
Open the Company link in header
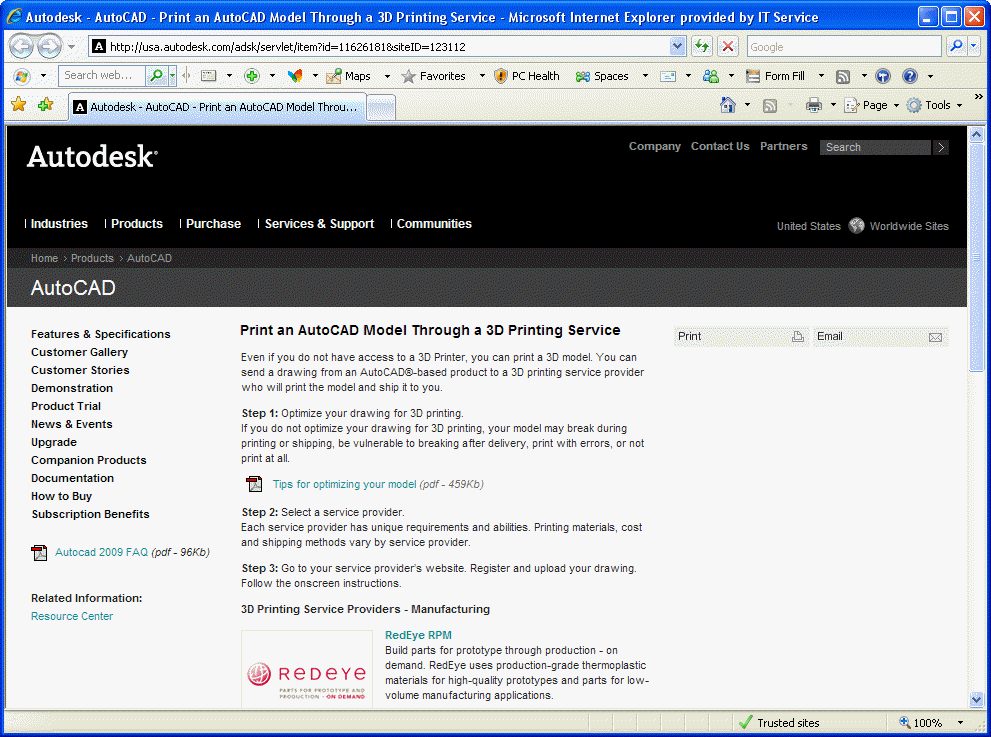coord(655,146)
